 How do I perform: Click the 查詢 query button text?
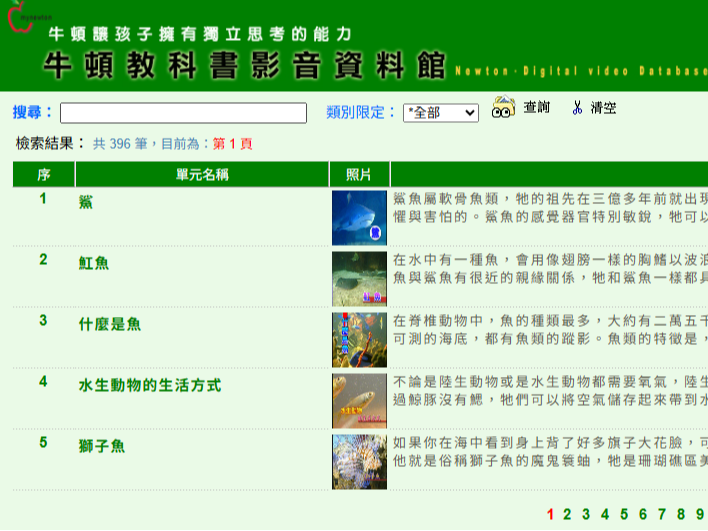tap(536, 107)
